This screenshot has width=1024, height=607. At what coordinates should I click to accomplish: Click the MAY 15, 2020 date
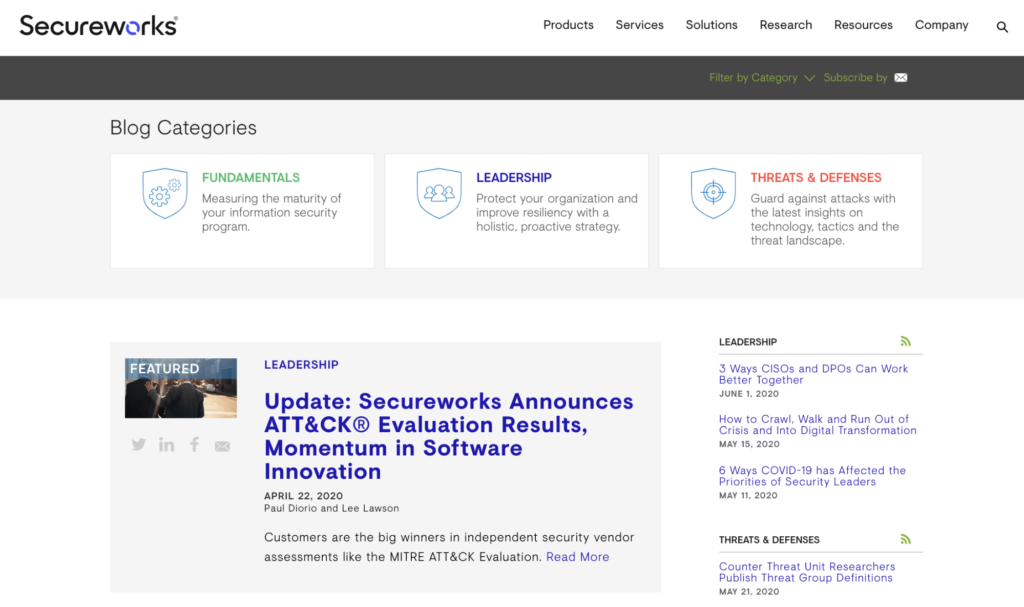[749, 444]
